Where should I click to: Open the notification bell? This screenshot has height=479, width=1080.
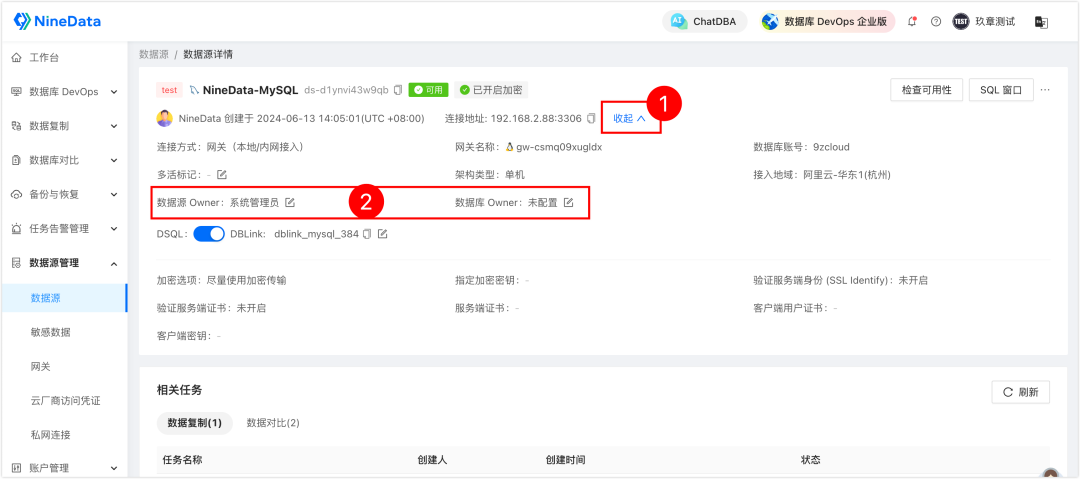tap(912, 21)
